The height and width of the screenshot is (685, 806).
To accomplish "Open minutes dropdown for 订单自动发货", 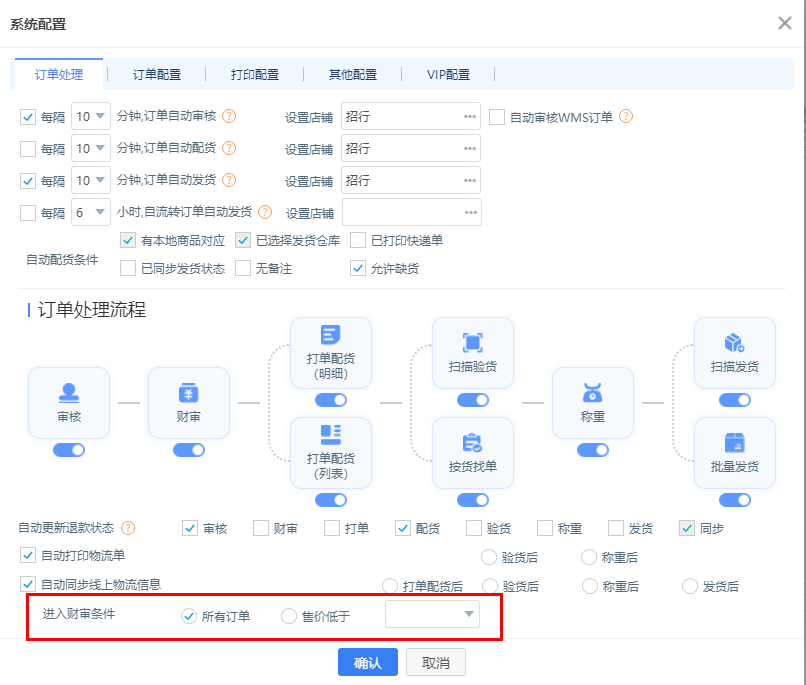I will pyautogui.click(x=90, y=180).
